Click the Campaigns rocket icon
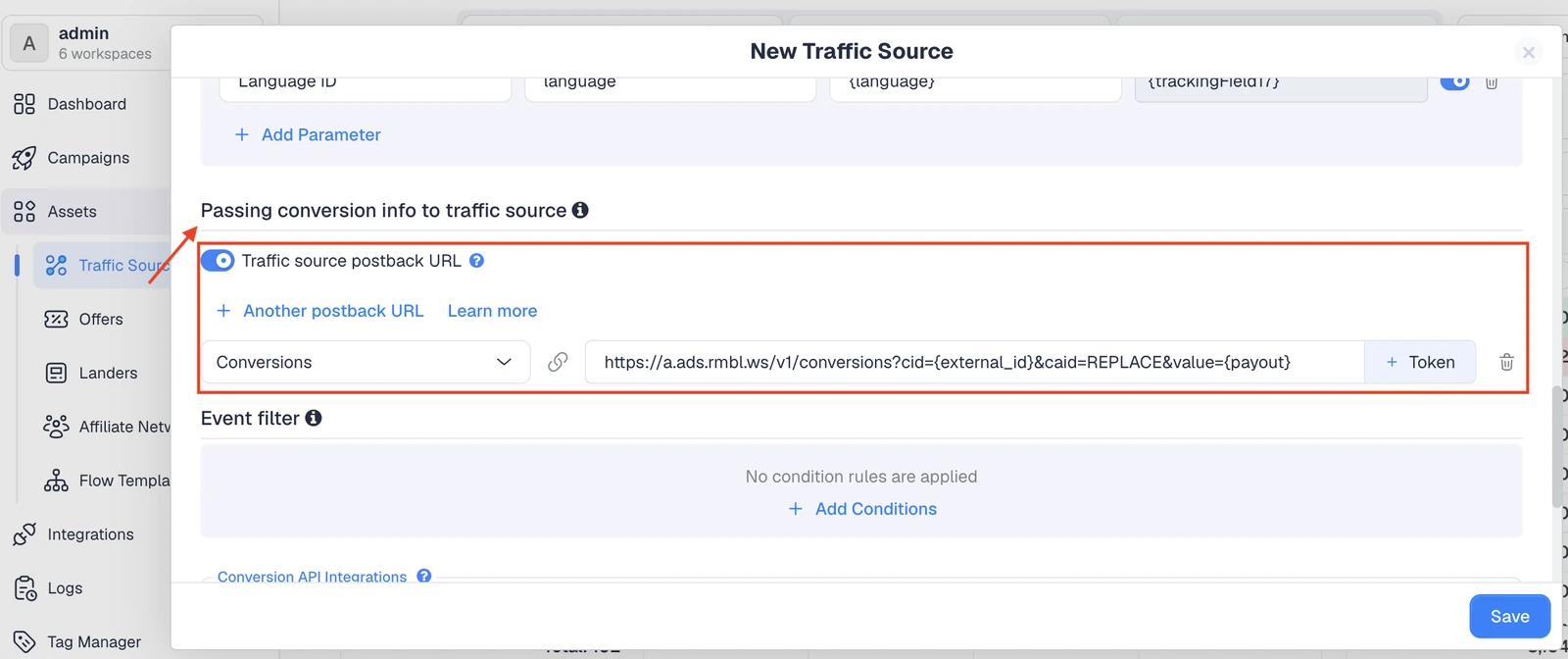This screenshot has width=1568, height=659. point(24,158)
